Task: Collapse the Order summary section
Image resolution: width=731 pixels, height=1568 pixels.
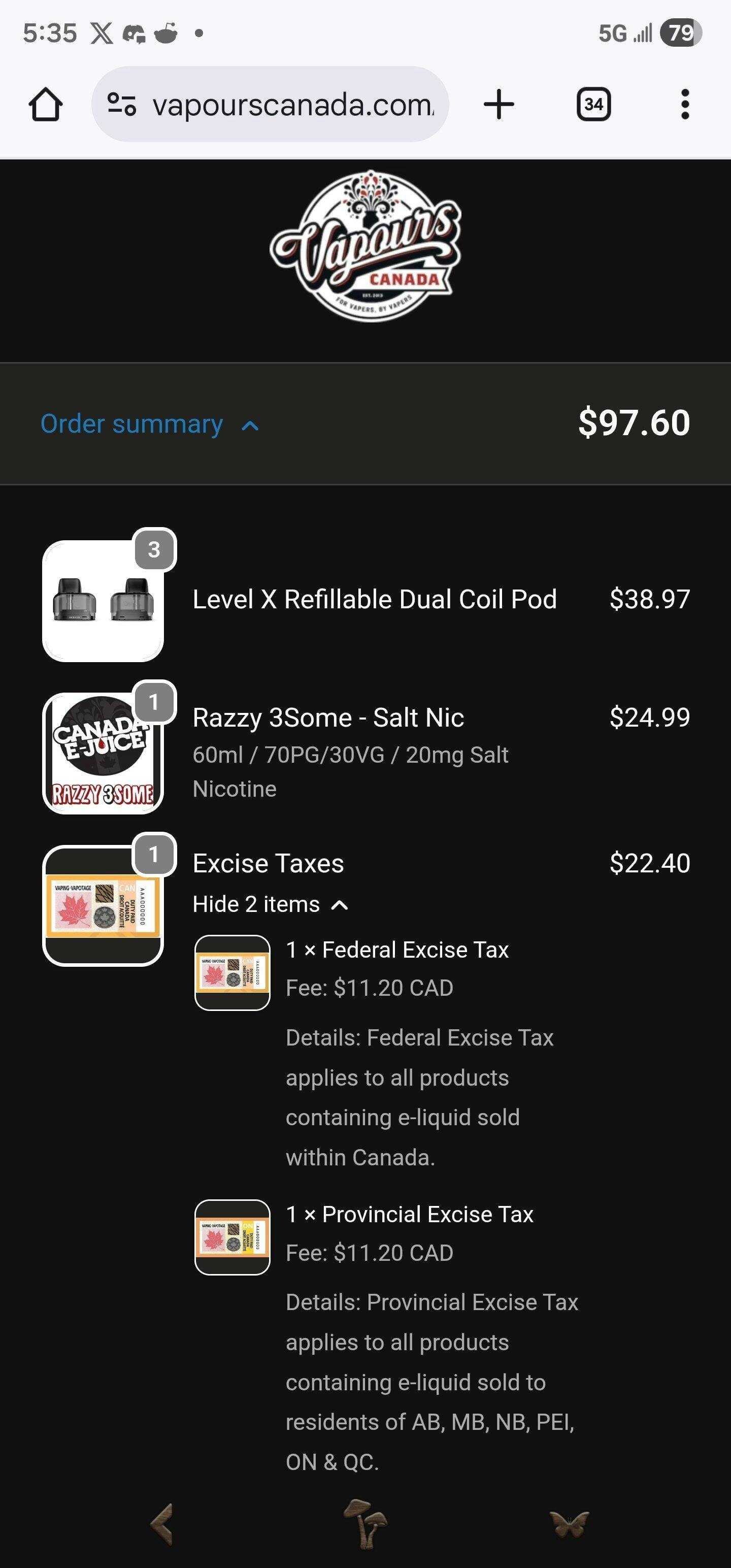Action: 131,423
